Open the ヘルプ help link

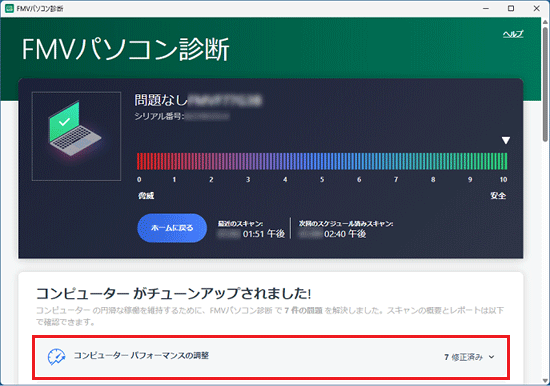click(x=513, y=34)
